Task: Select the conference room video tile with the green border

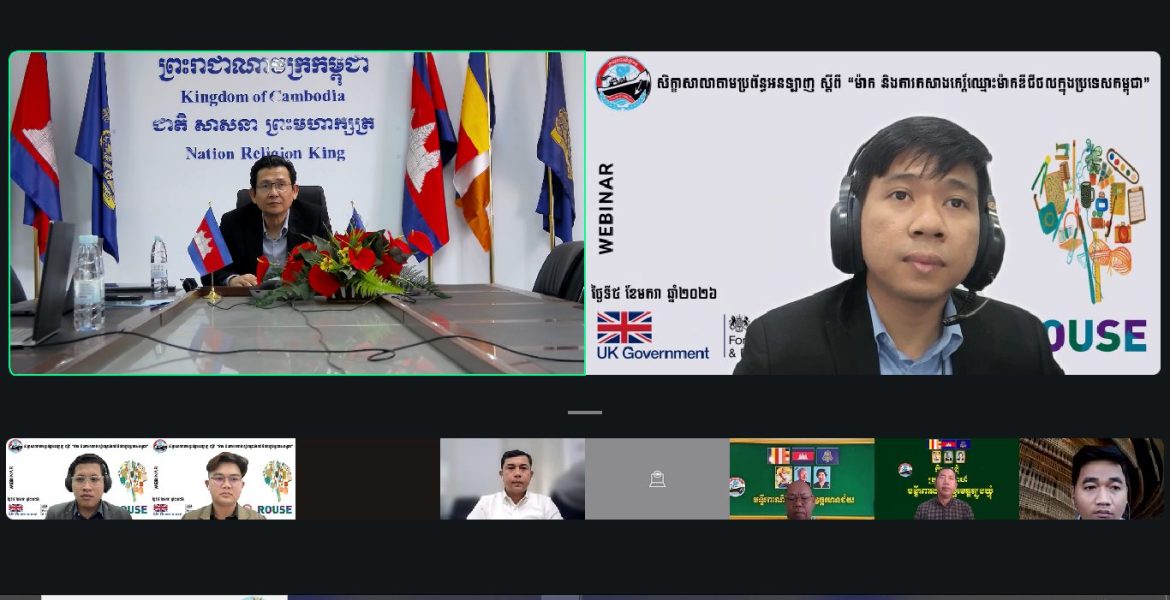Action: (x=297, y=213)
